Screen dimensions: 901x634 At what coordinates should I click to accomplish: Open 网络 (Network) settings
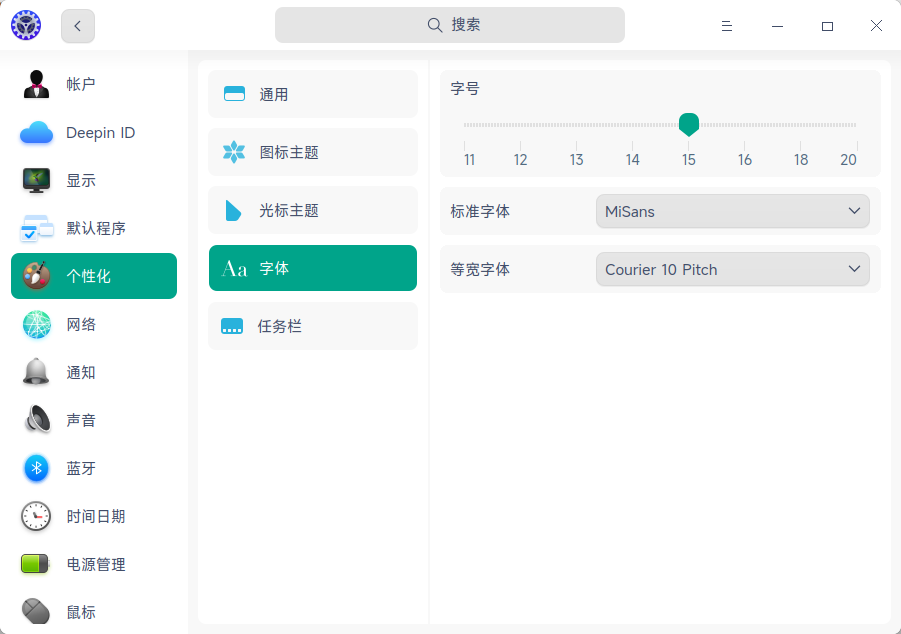tap(36, 324)
